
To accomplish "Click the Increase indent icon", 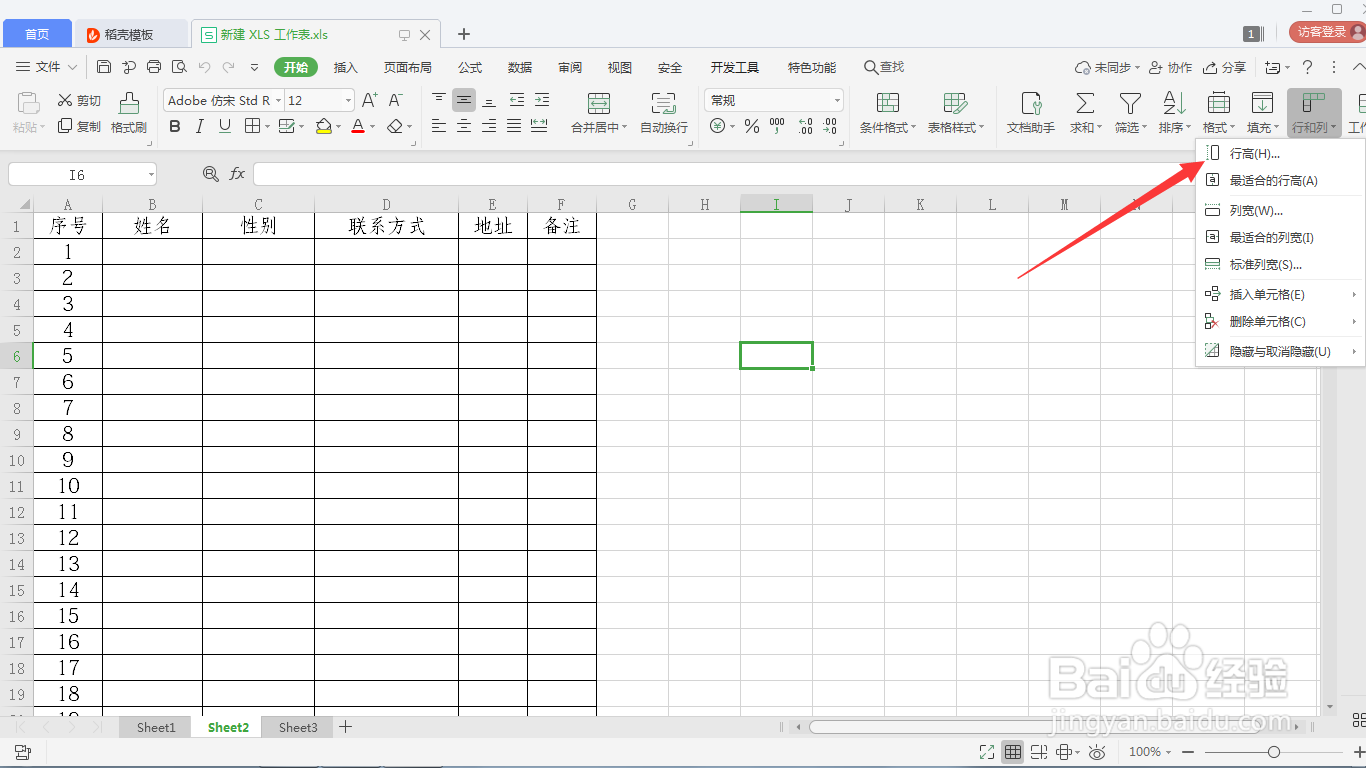I will click(541, 100).
